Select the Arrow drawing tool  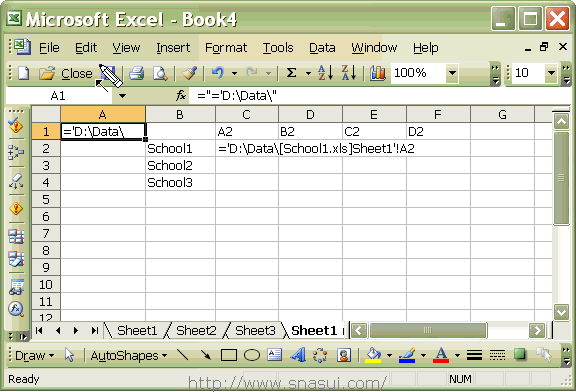click(206, 355)
